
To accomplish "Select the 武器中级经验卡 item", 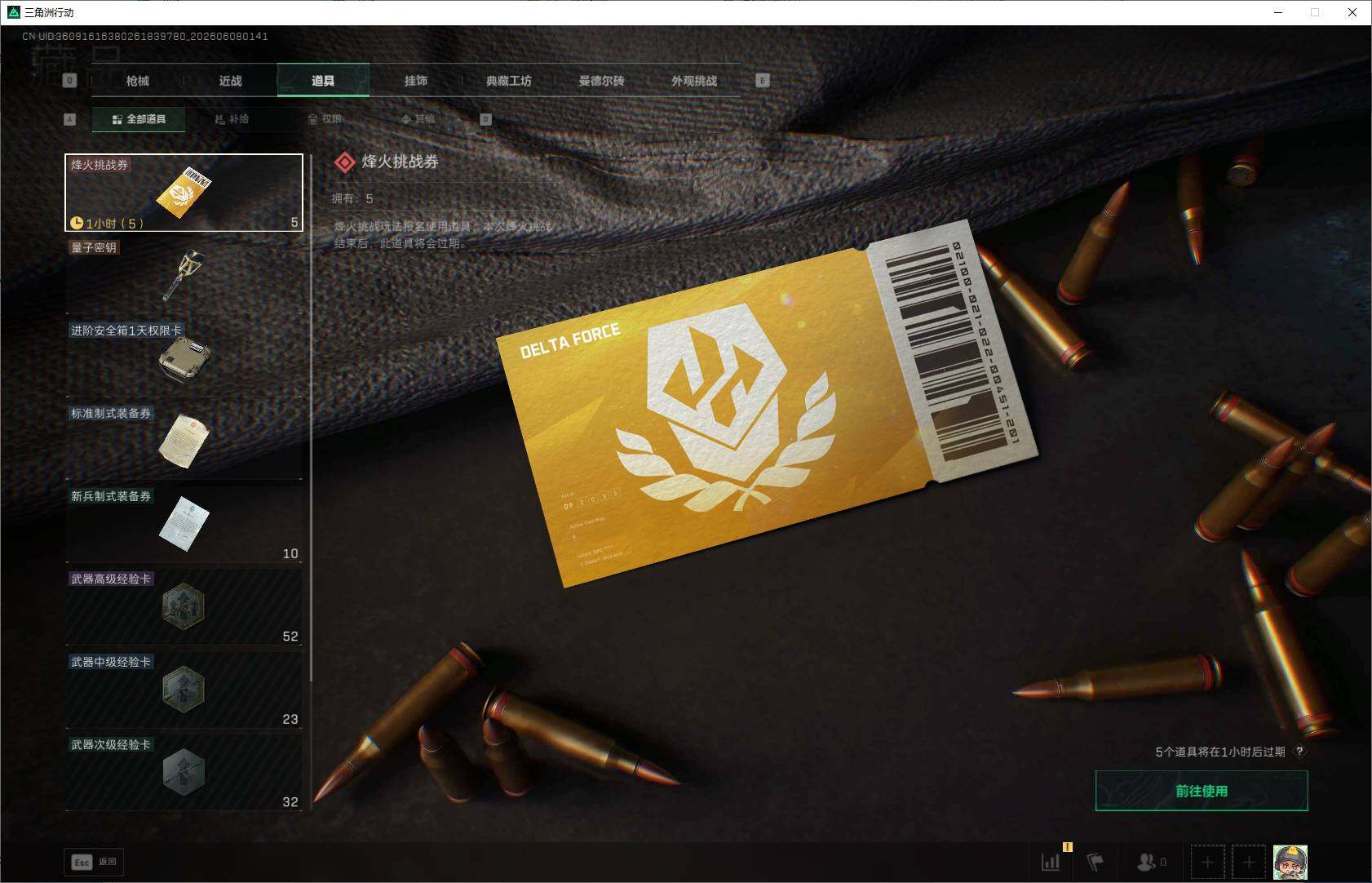I will (184, 690).
